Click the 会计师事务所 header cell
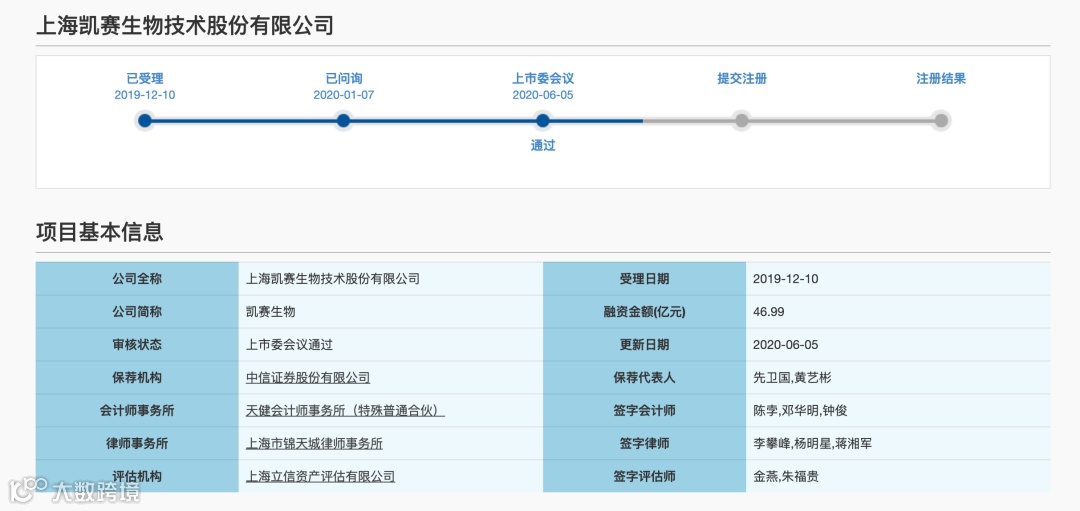Screen dimensions: 1080x511 click(x=137, y=411)
